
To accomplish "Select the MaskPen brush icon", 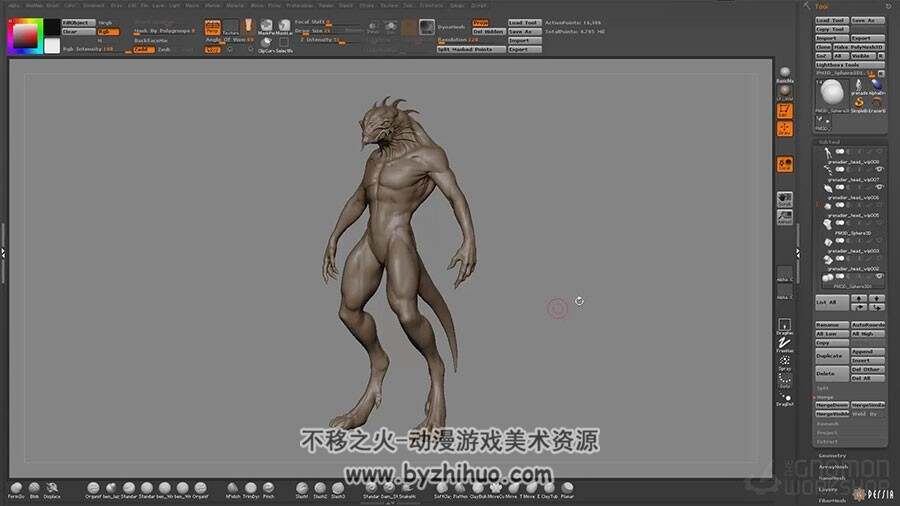I will pyautogui.click(x=266, y=26).
